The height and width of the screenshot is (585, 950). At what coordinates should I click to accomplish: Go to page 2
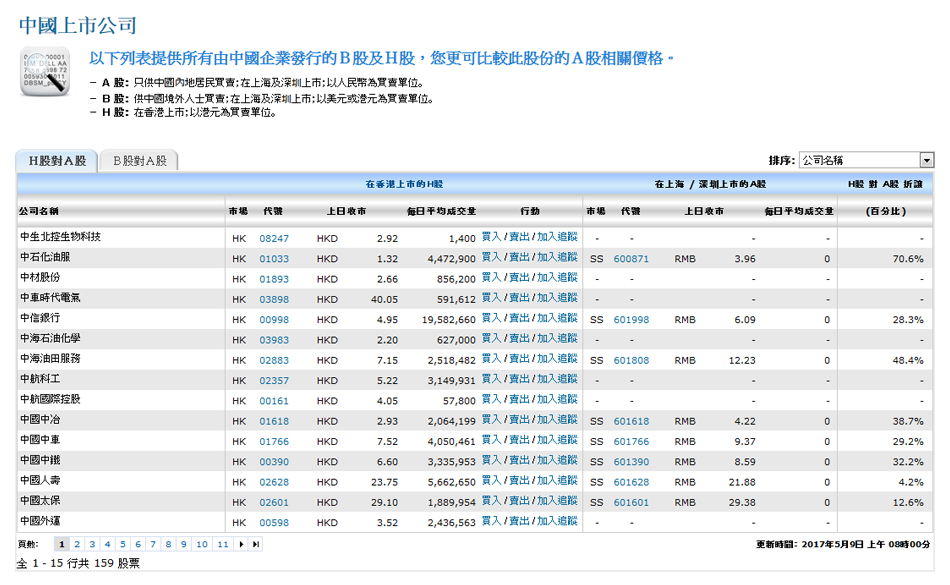pos(77,544)
